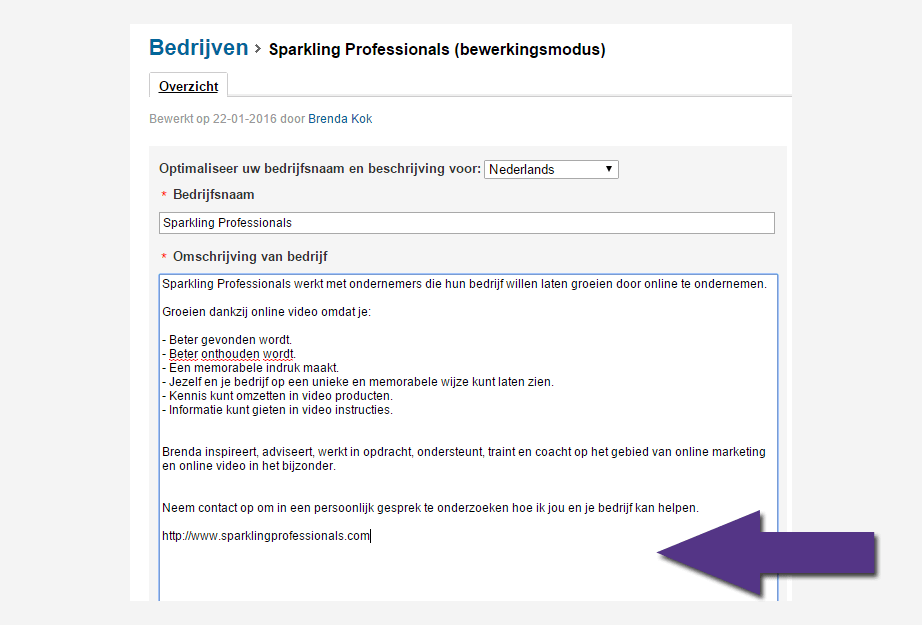Place cursor in sparklingprofessionals.com URL text
Viewport: 922px width, 625px height.
tap(266, 536)
